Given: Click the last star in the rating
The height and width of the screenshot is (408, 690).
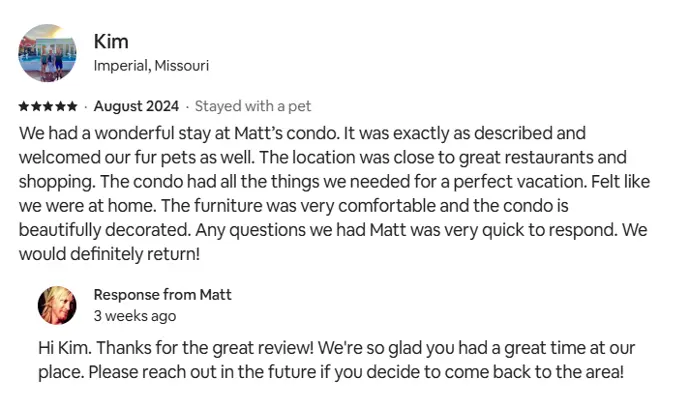Looking at the screenshot, I should 71,106.
